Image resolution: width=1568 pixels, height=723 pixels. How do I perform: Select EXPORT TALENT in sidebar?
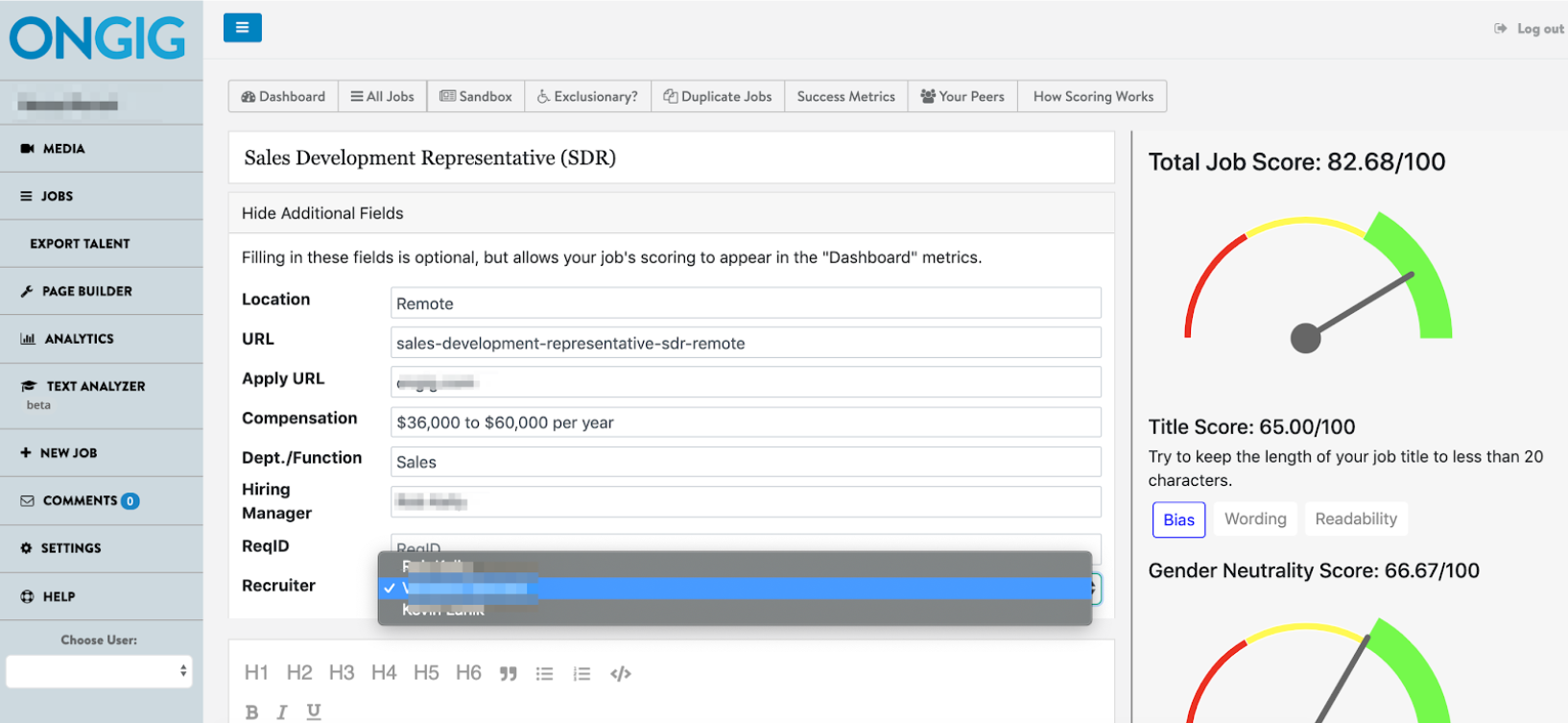[101, 244]
